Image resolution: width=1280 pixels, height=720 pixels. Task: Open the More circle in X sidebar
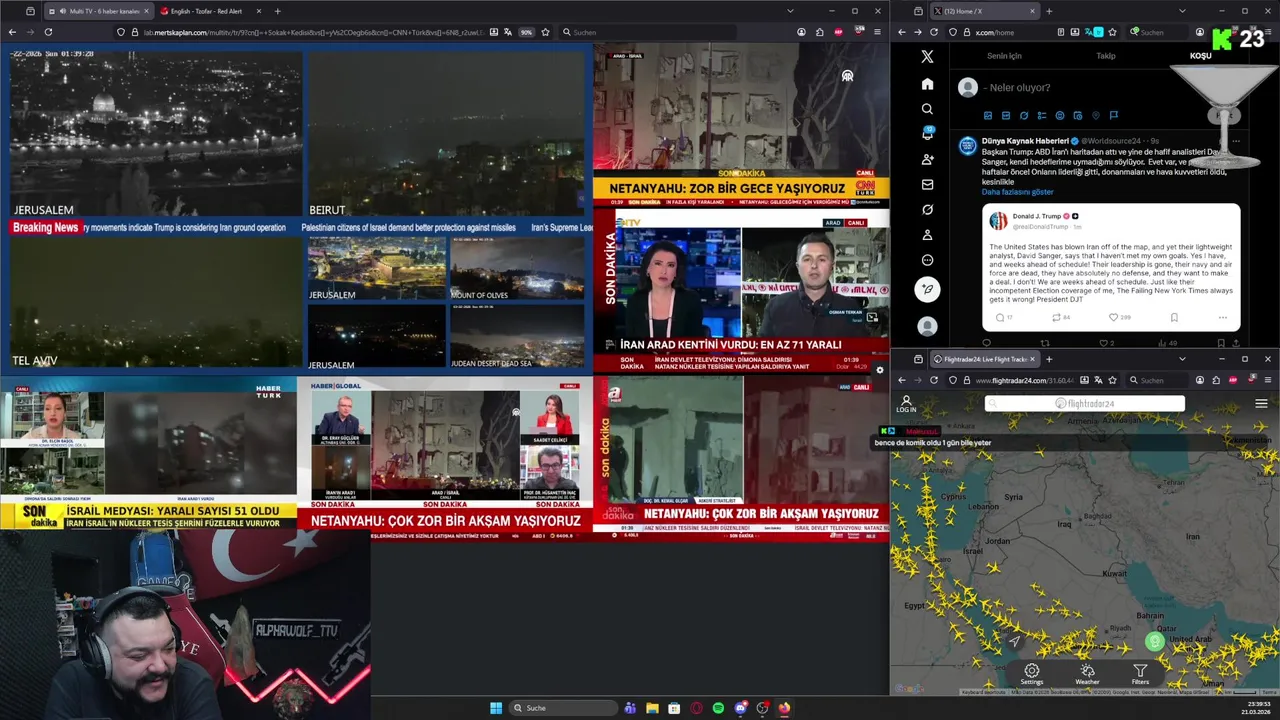[927, 260]
